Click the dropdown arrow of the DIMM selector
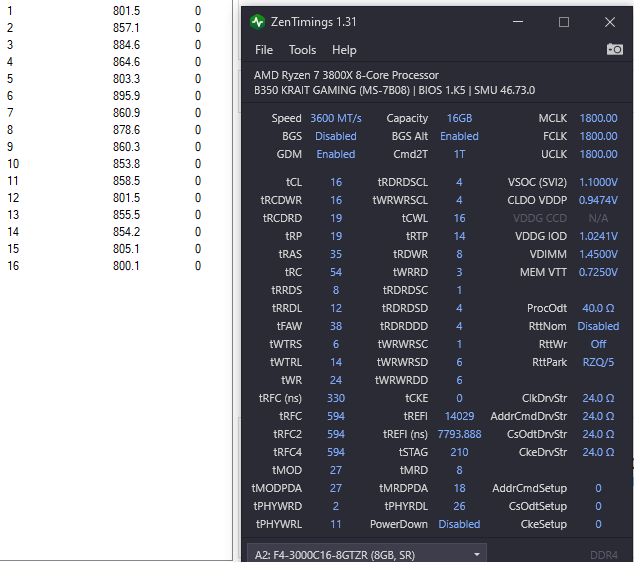This screenshot has width=634, height=562. (x=477, y=555)
